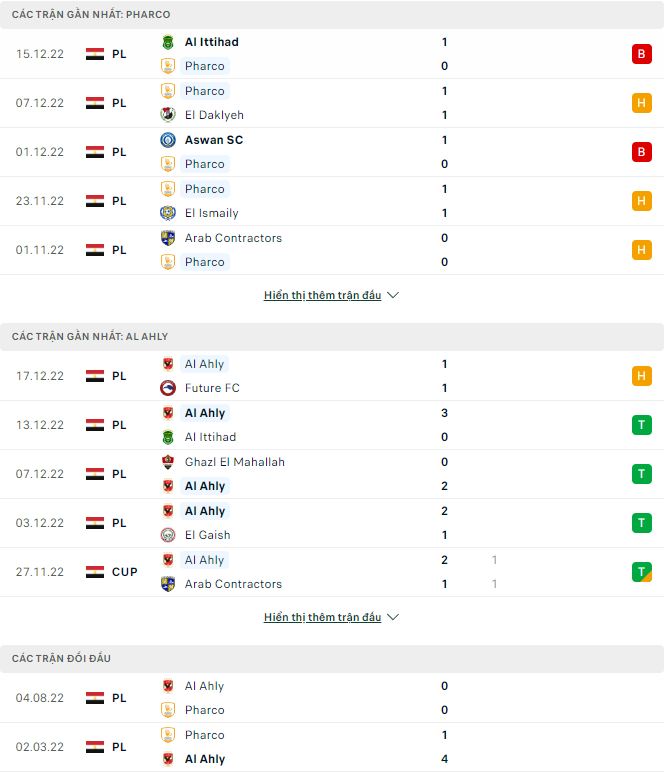Click the red B badge, Al Ittihad match
The height and width of the screenshot is (773, 671).
641,54
